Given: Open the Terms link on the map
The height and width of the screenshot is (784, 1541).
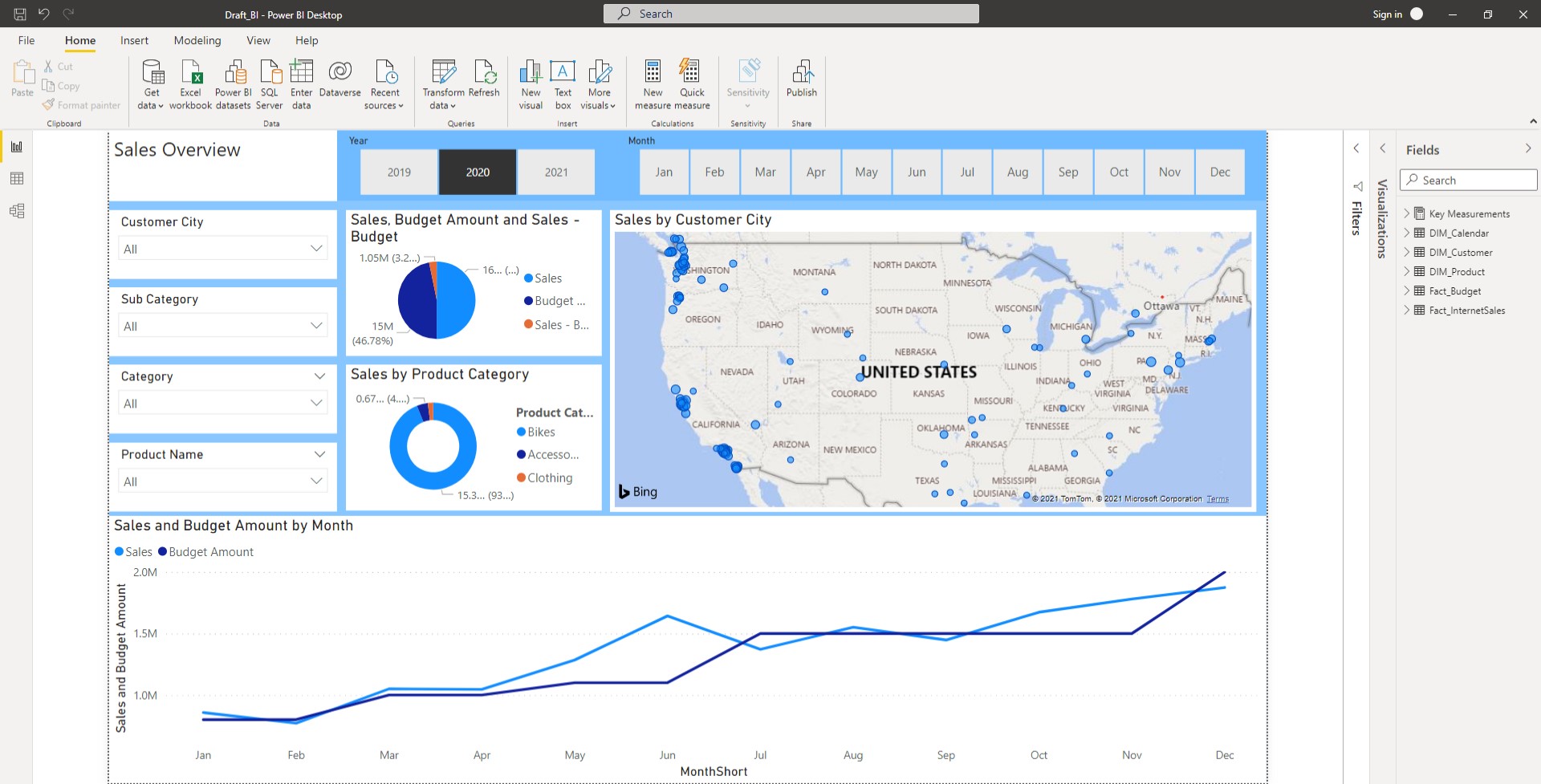Looking at the screenshot, I should (1218, 499).
